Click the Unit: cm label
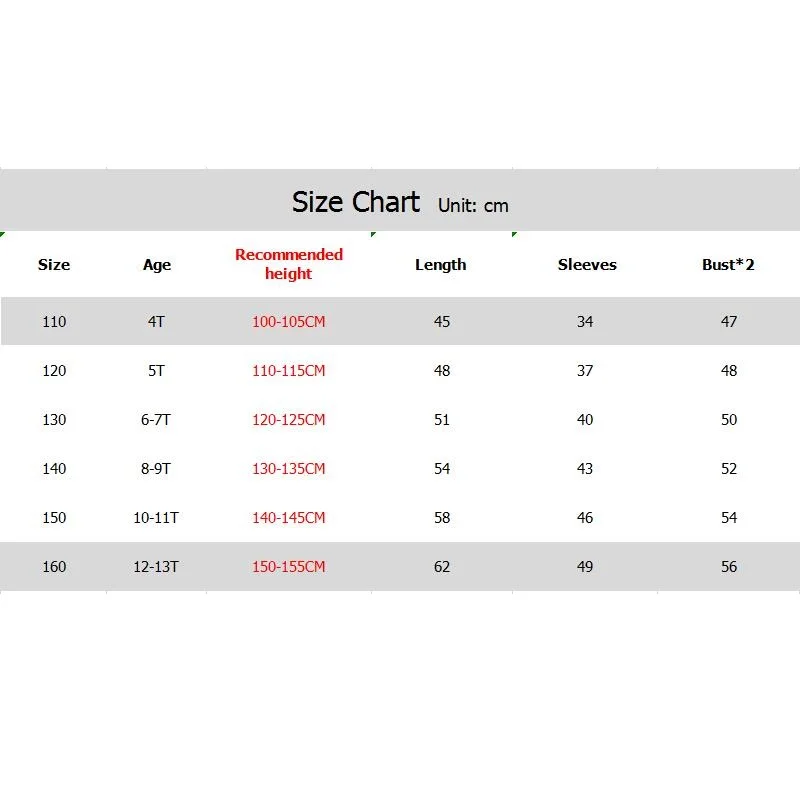Screen dimensions: 800x800 click(473, 206)
